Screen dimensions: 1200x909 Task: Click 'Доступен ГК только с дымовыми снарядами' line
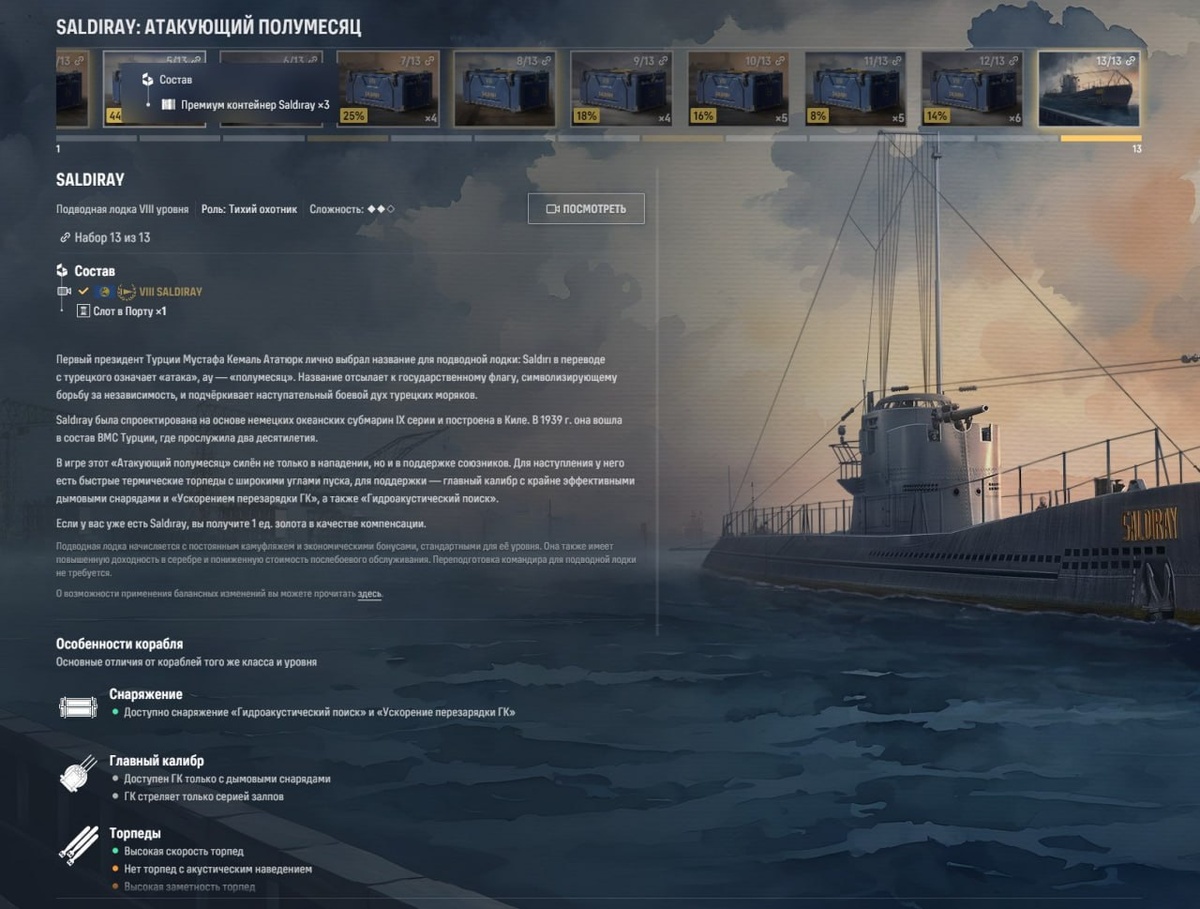(227, 779)
